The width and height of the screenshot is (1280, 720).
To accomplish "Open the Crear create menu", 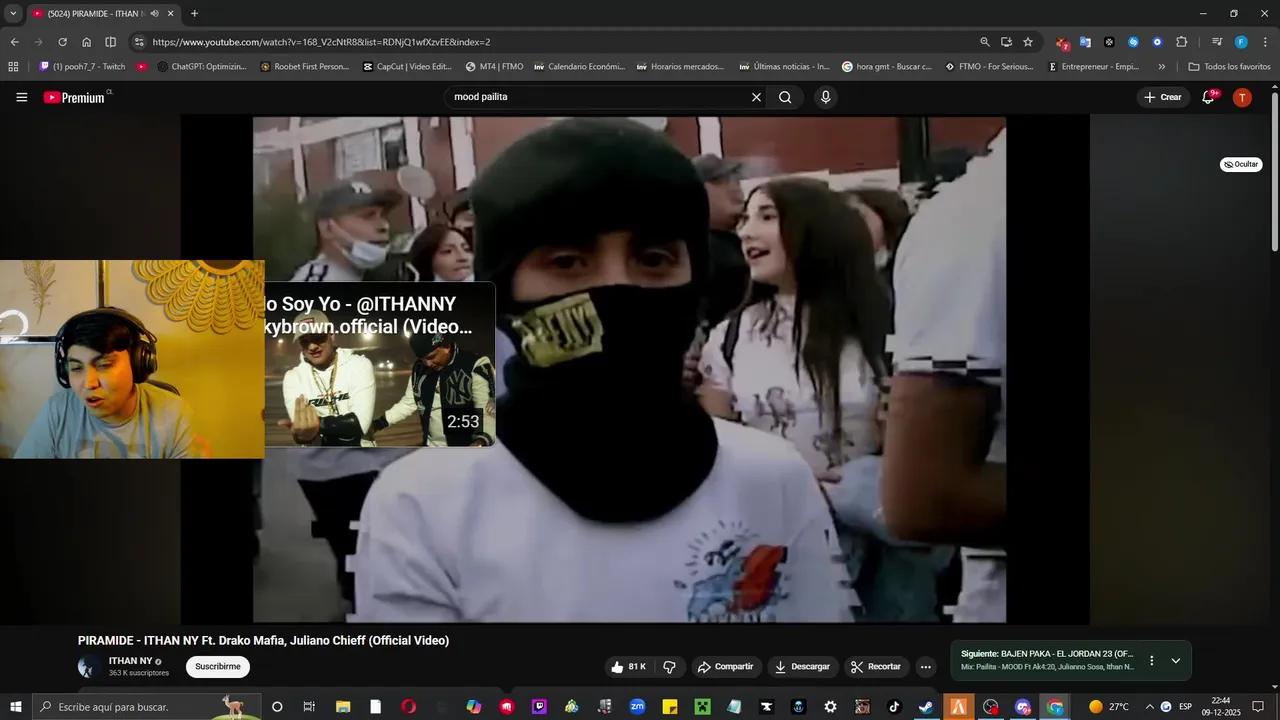I will point(1162,97).
